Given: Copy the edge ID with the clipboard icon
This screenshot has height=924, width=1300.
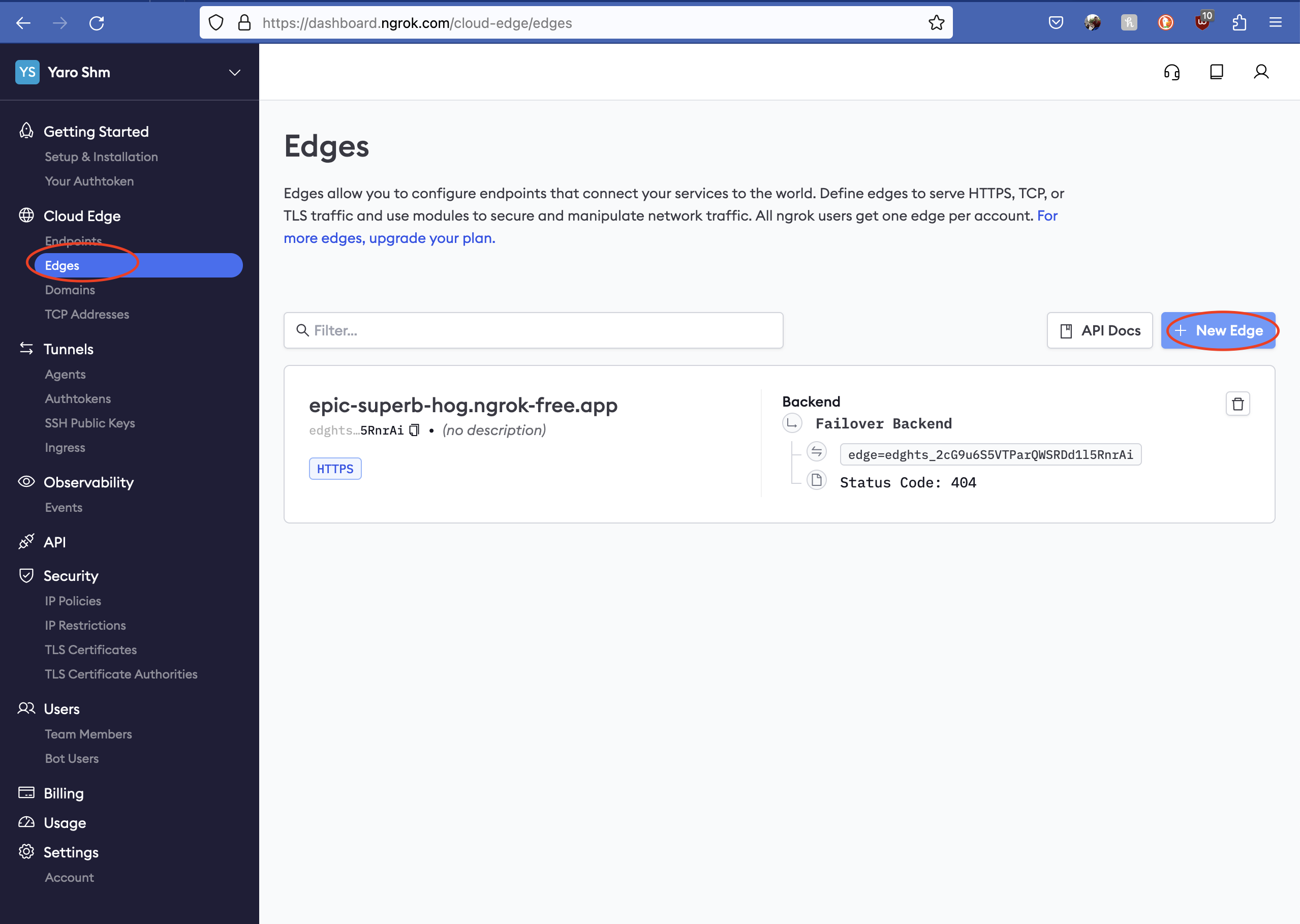Looking at the screenshot, I should pos(414,430).
